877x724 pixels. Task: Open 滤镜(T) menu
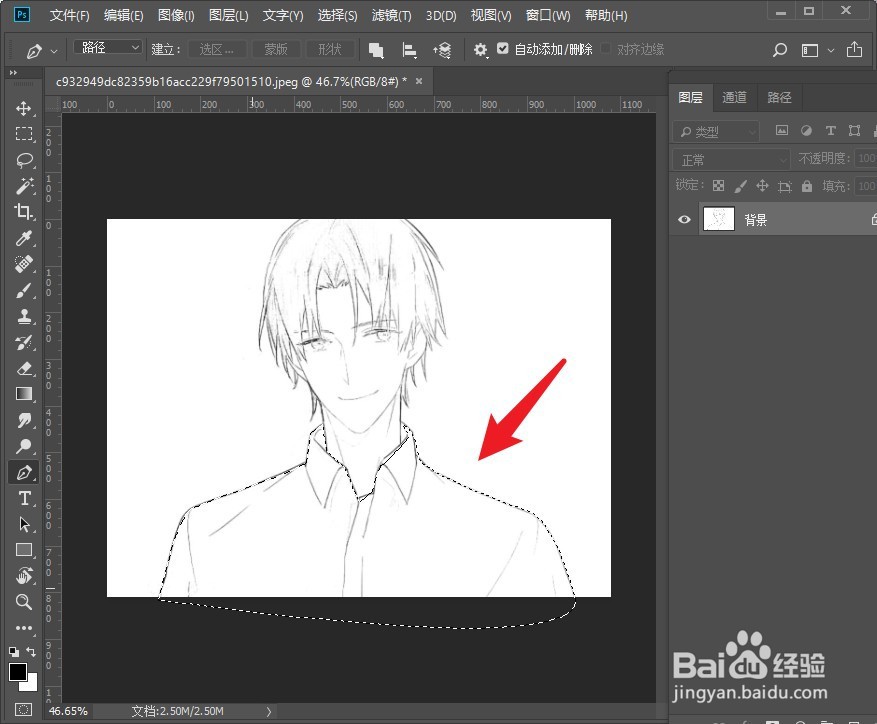point(392,15)
